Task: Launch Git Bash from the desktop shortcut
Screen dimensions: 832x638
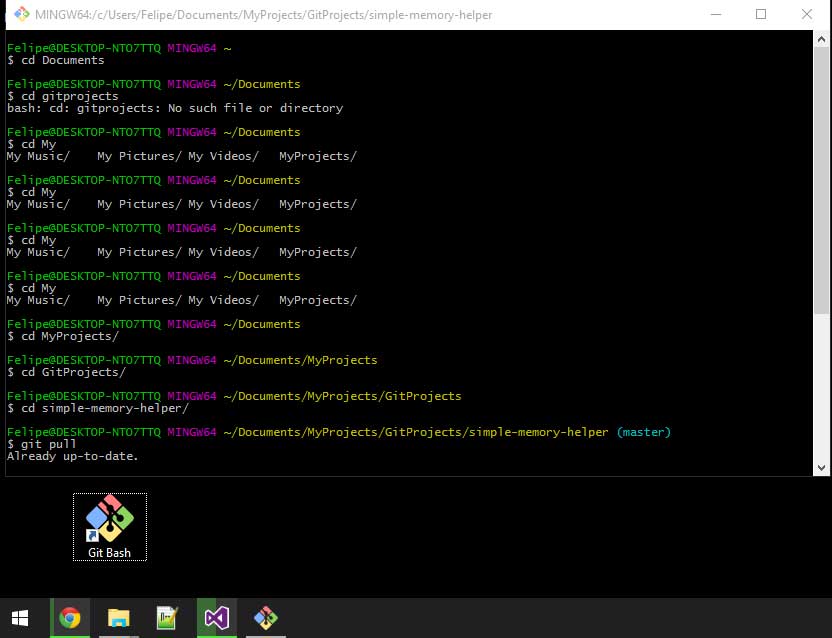Action: 109,518
